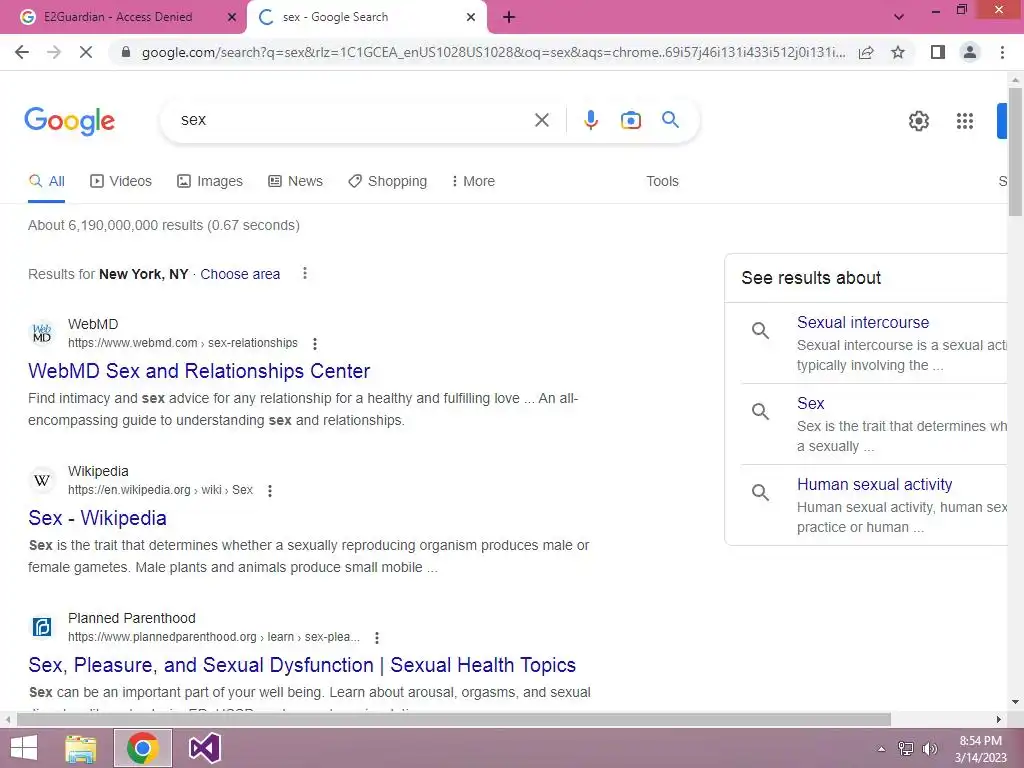Open Chrome three-dot menu

(1002, 52)
